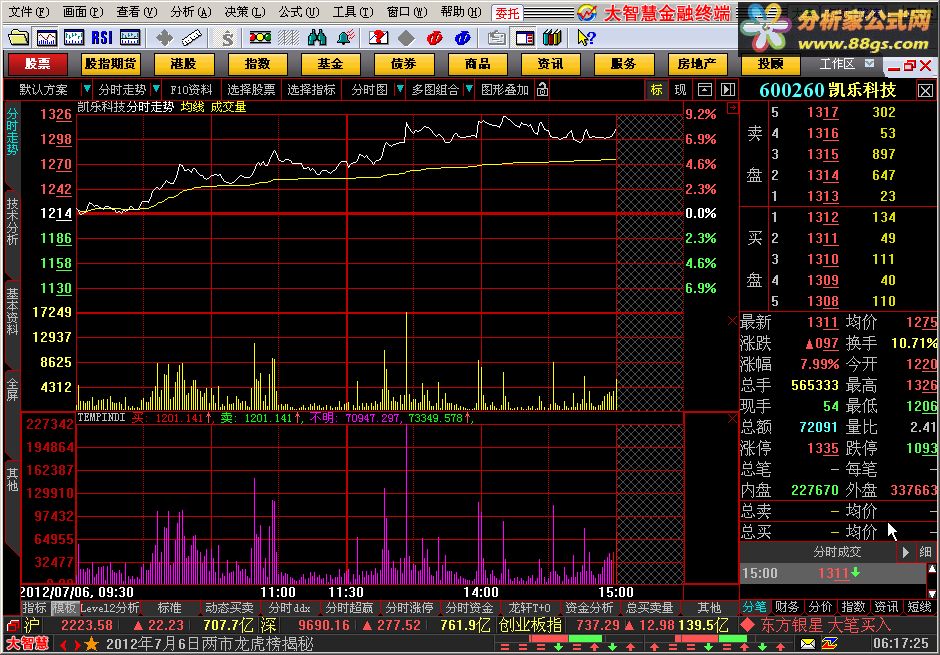Click the traffic light icon
The height and width of the screenshot is (655, 940).
point(260,38)
